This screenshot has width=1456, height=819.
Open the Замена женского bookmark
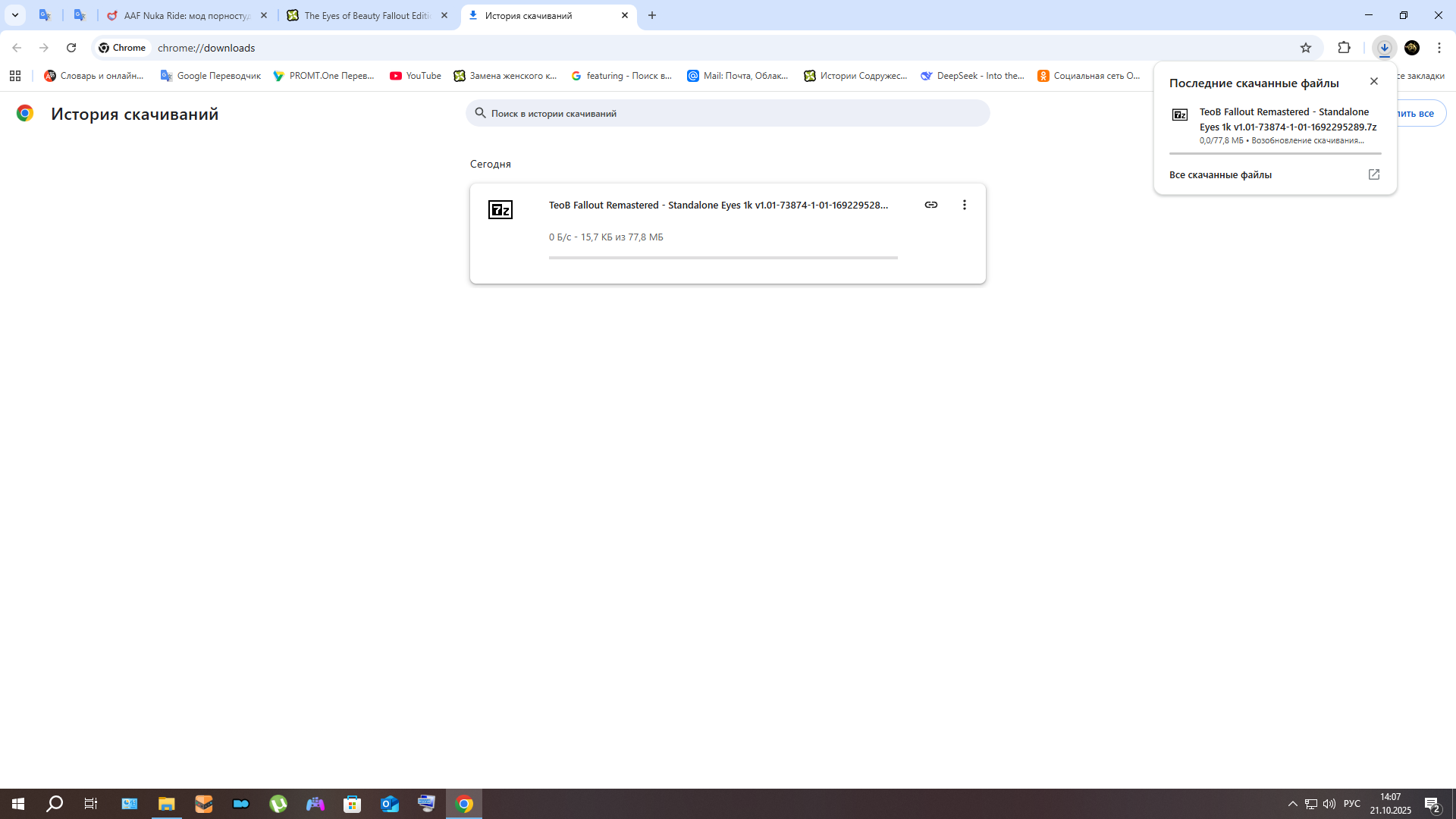pyautogui.click(x=505, y=76)
